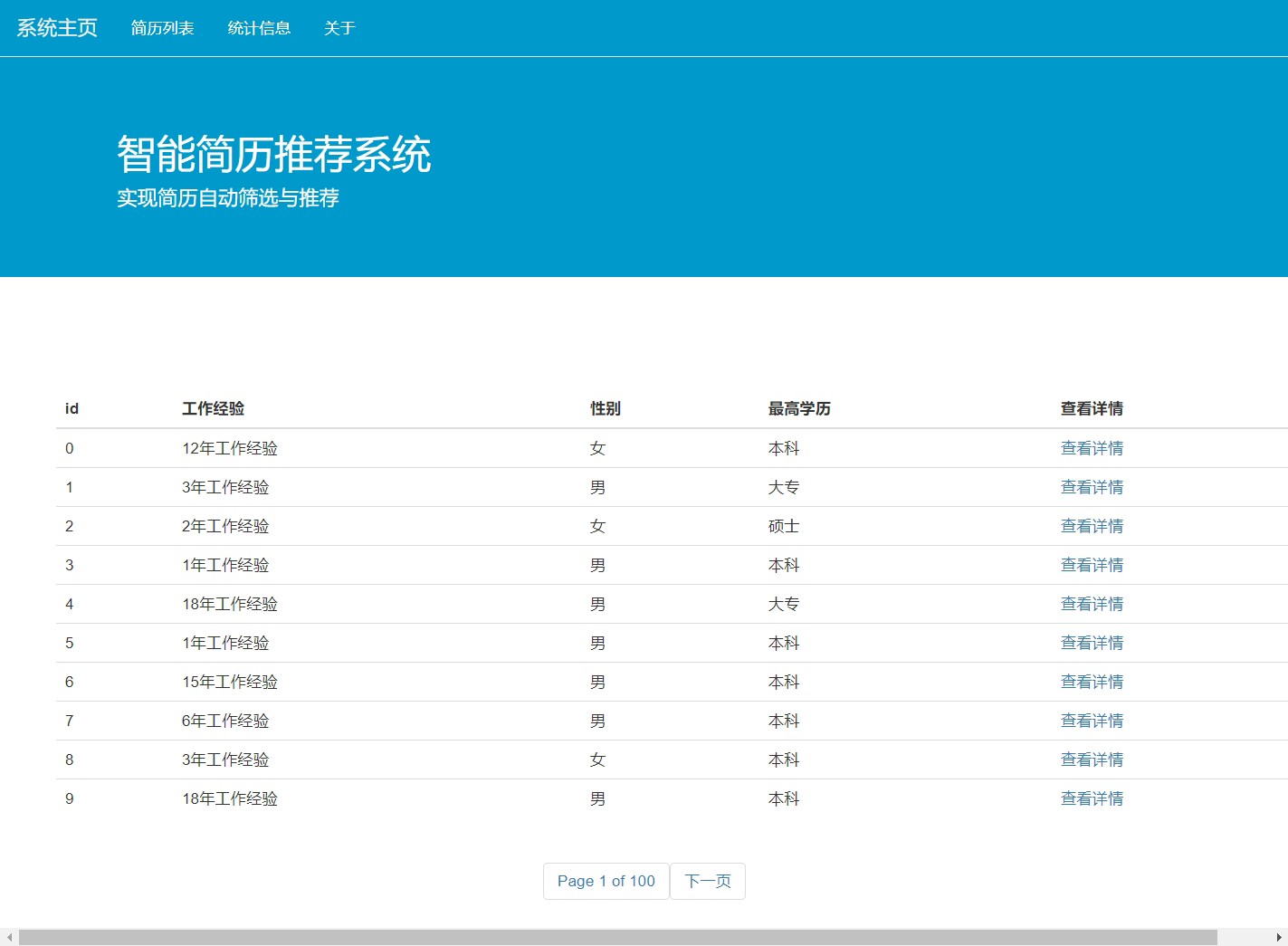Click the 2年工作经验 cell
1288x946 pixels.
[x=225, y=526]
